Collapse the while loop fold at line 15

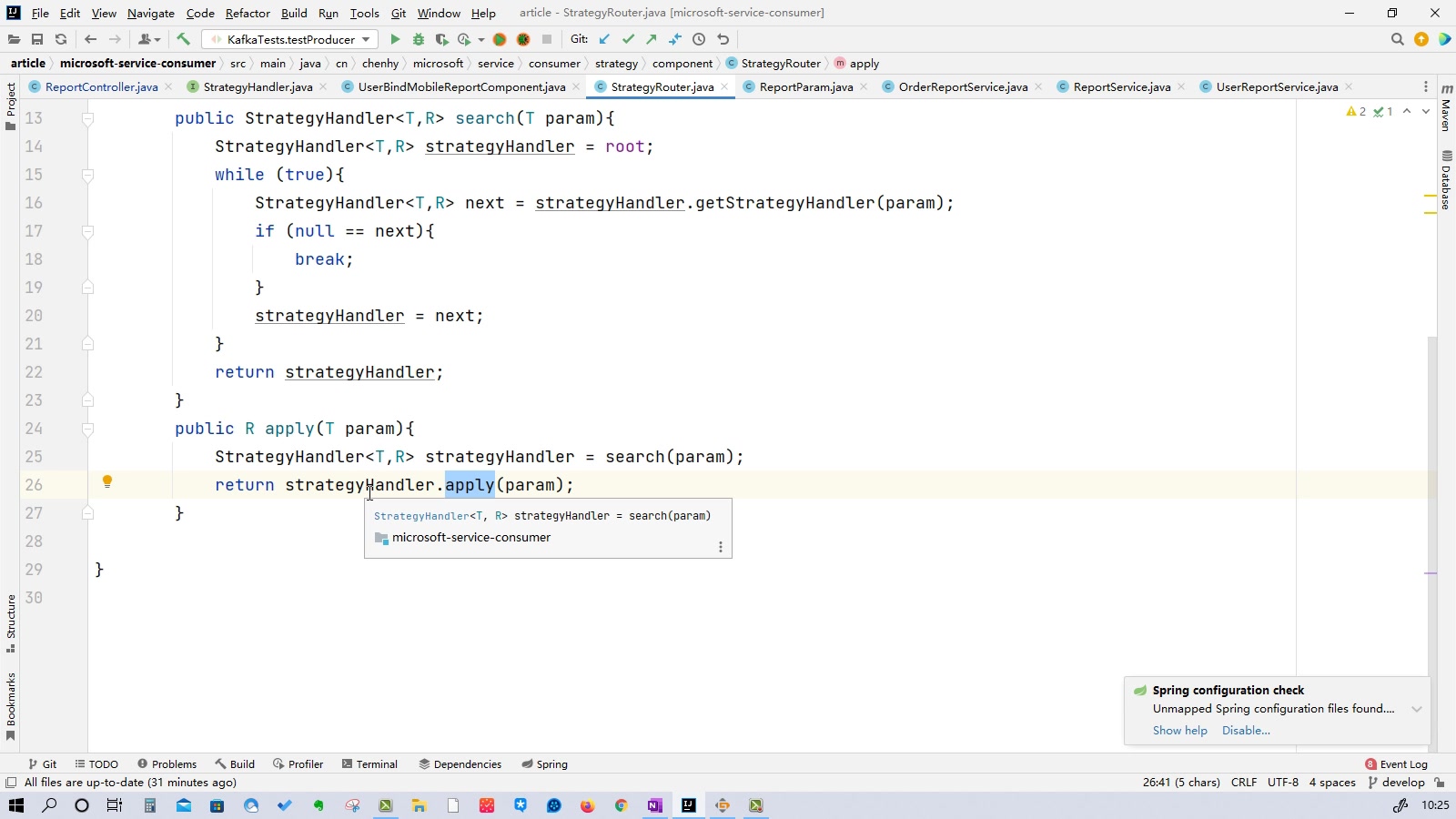point(88,175)
